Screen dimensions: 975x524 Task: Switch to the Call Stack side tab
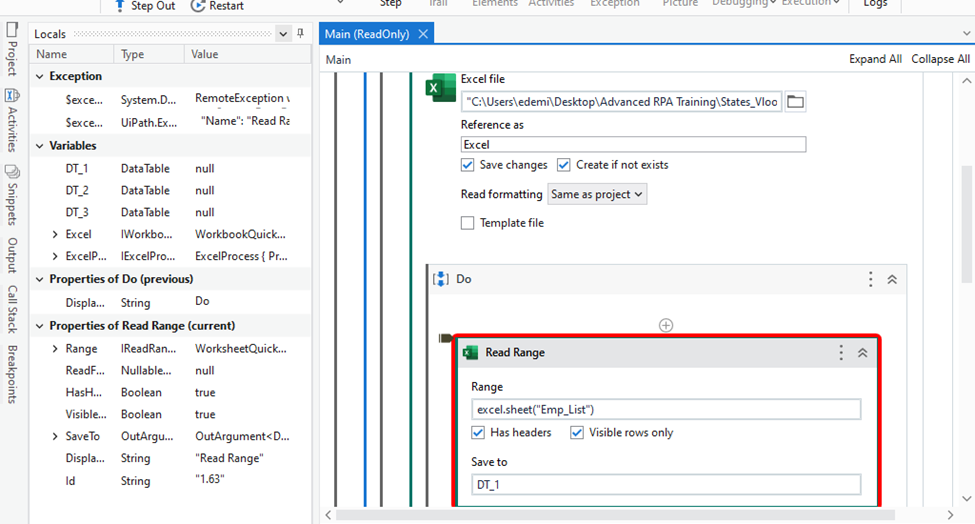(x=12, y=309)
